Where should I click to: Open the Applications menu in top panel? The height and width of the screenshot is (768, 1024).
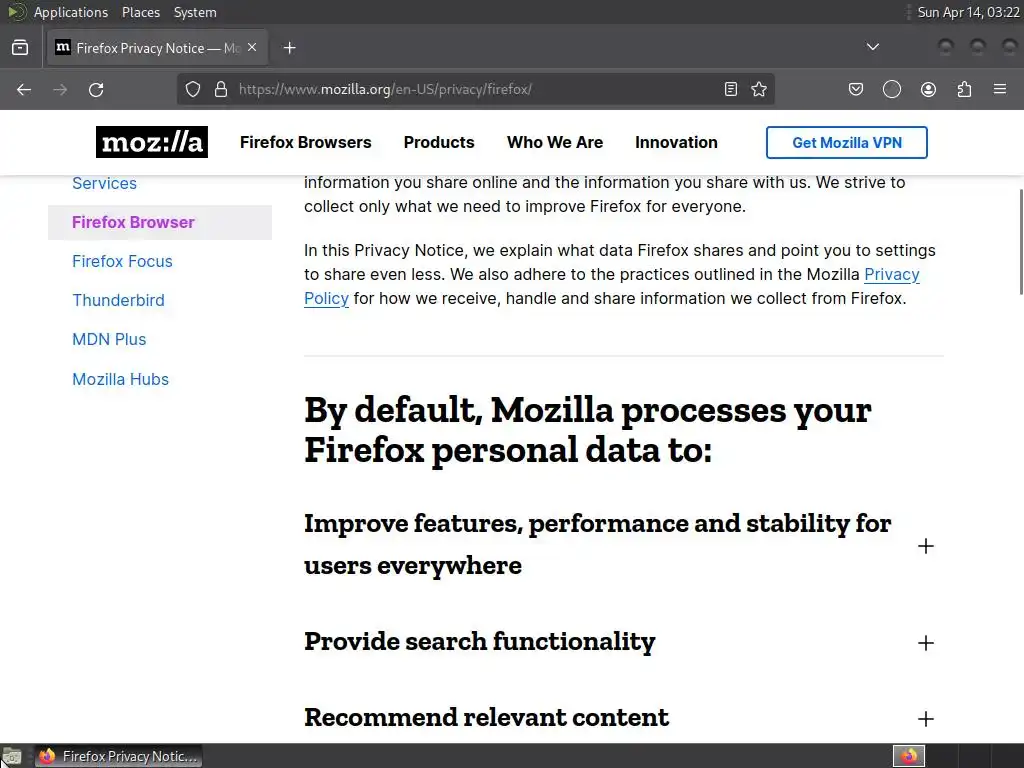(70, 12)
